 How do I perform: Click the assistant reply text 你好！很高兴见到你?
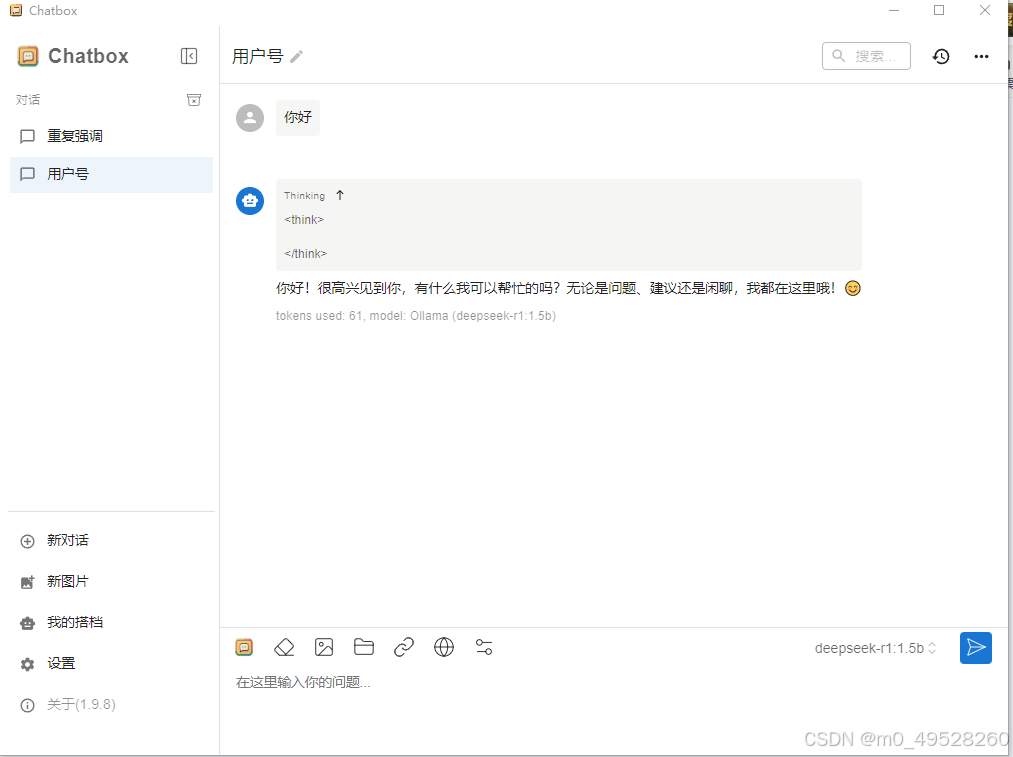coord(569,288)
